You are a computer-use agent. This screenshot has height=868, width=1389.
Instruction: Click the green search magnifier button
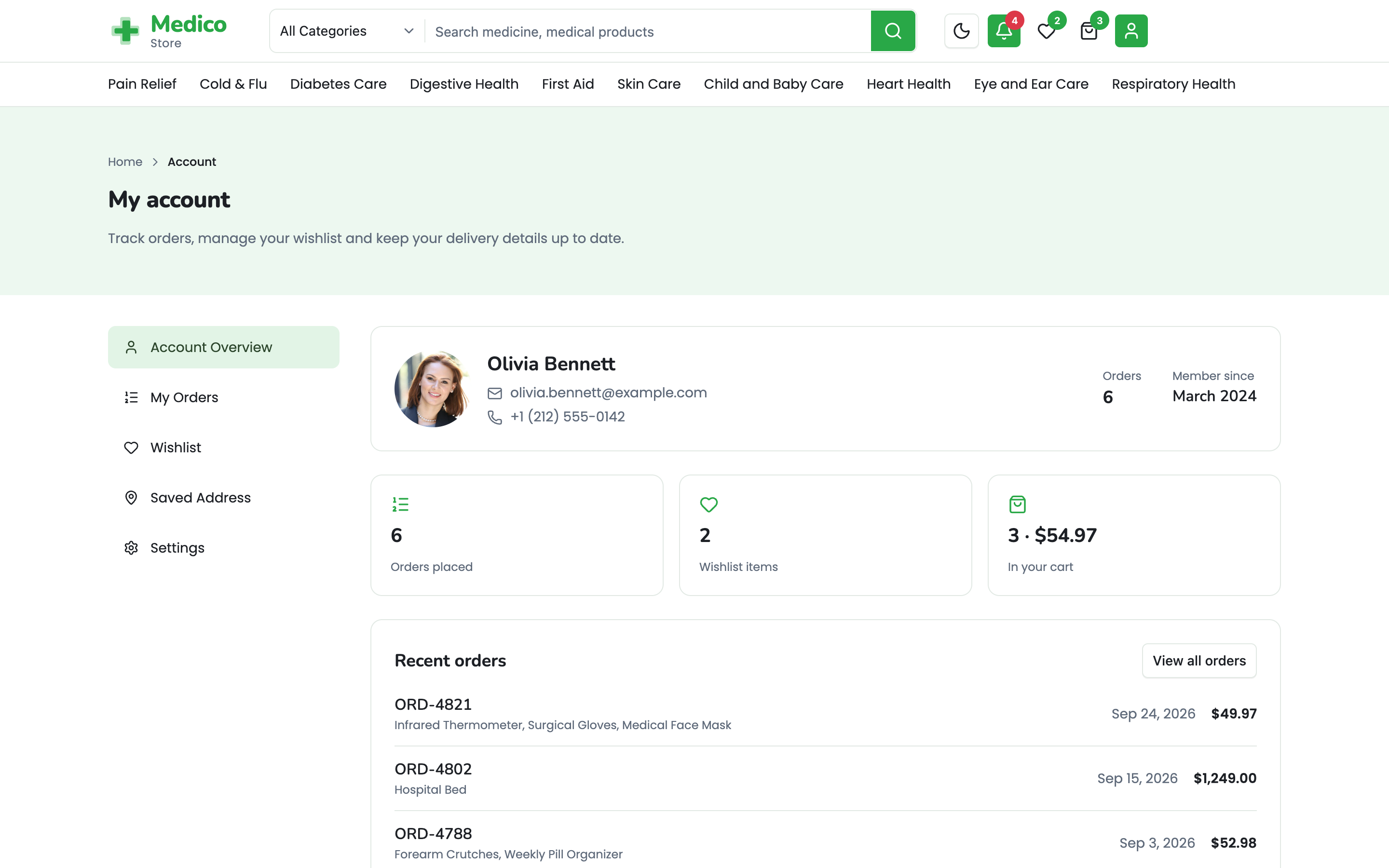click(893, 31)
